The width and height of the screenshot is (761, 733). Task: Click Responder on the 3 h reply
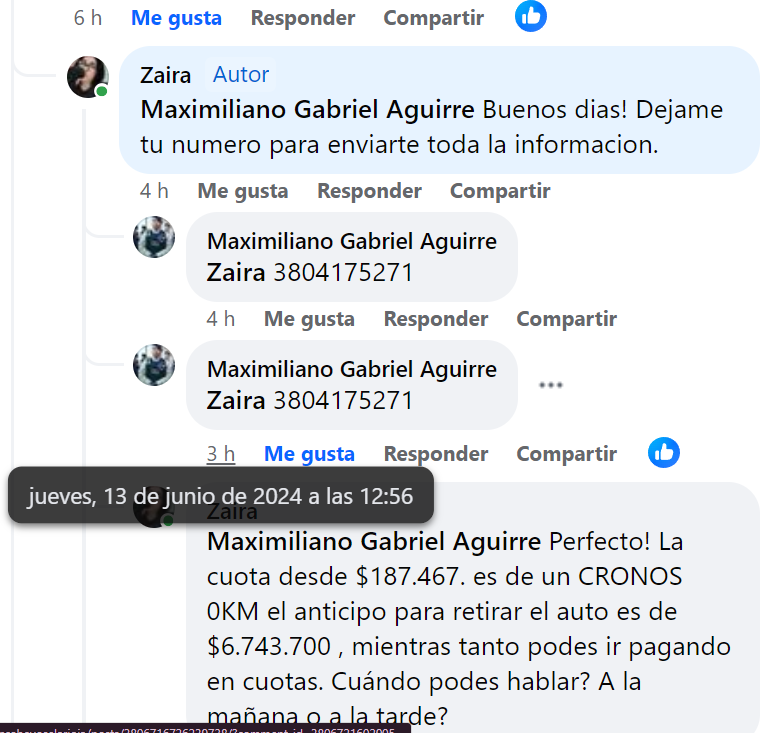[x=436, y=454]
